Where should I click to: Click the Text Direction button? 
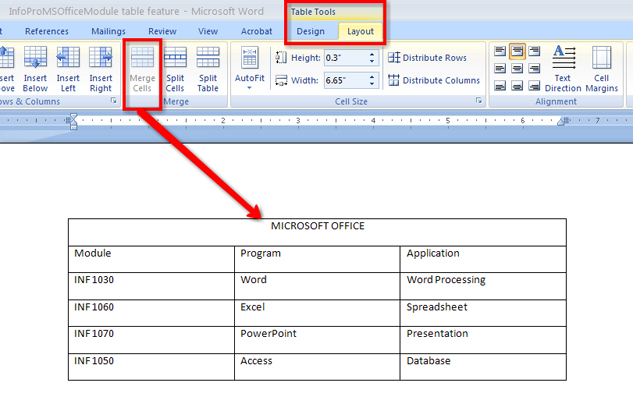(x=563, y=69)
